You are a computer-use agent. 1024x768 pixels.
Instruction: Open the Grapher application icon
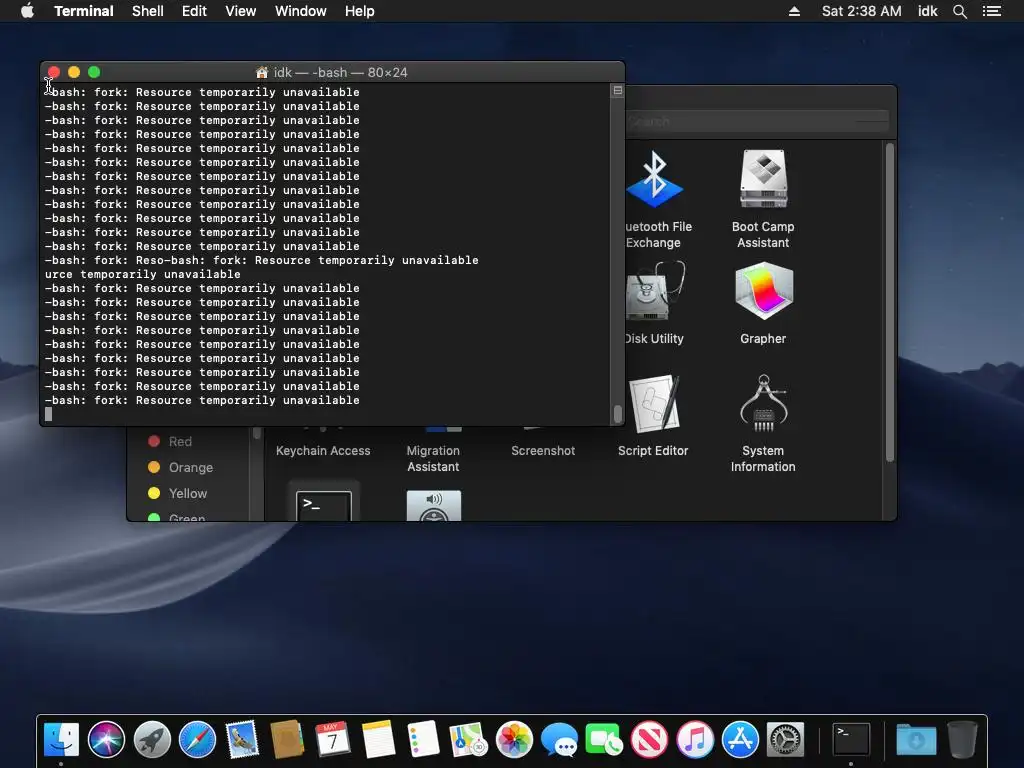(763, 291)
